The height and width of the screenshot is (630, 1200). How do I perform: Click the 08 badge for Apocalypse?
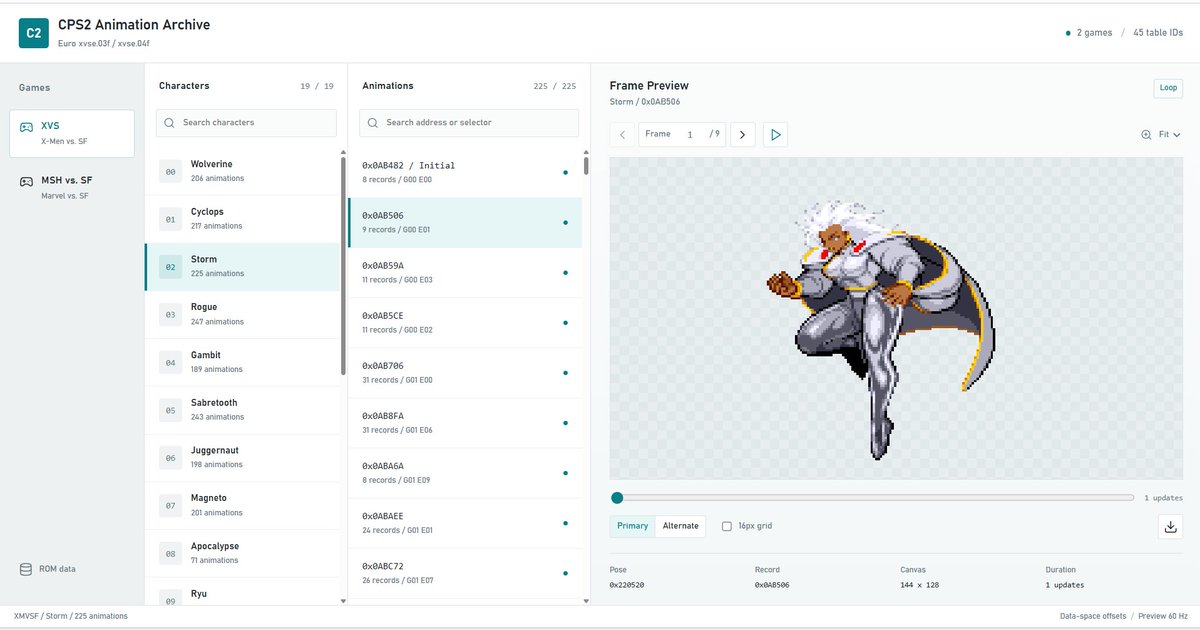[170, 554]
